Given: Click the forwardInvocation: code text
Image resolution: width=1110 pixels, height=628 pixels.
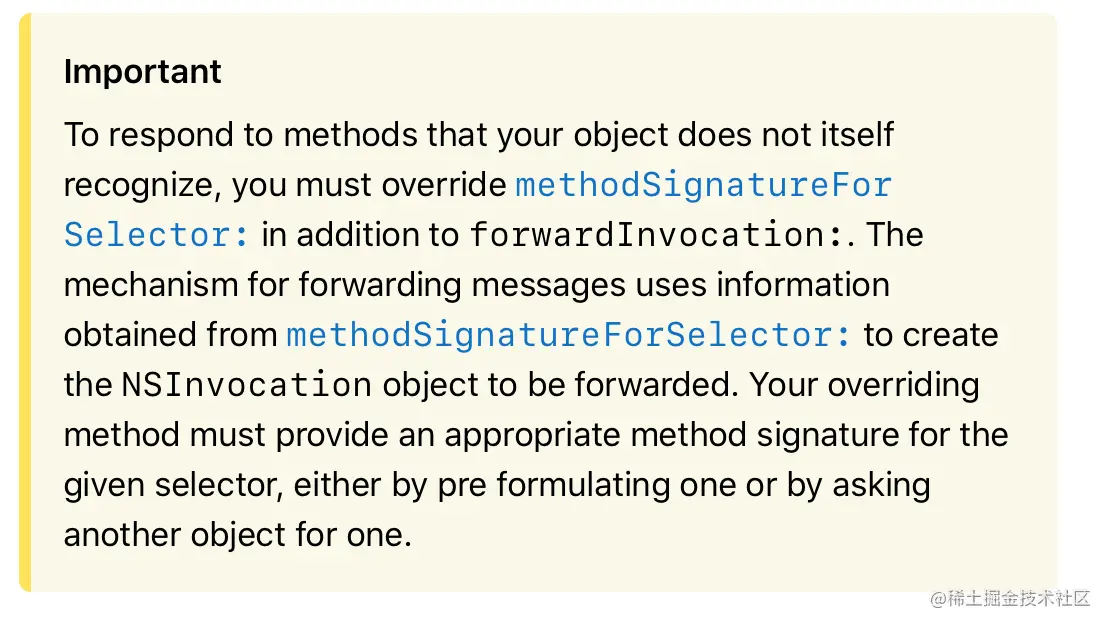Looking at the screenshot, I should click(x=657, y=235).
